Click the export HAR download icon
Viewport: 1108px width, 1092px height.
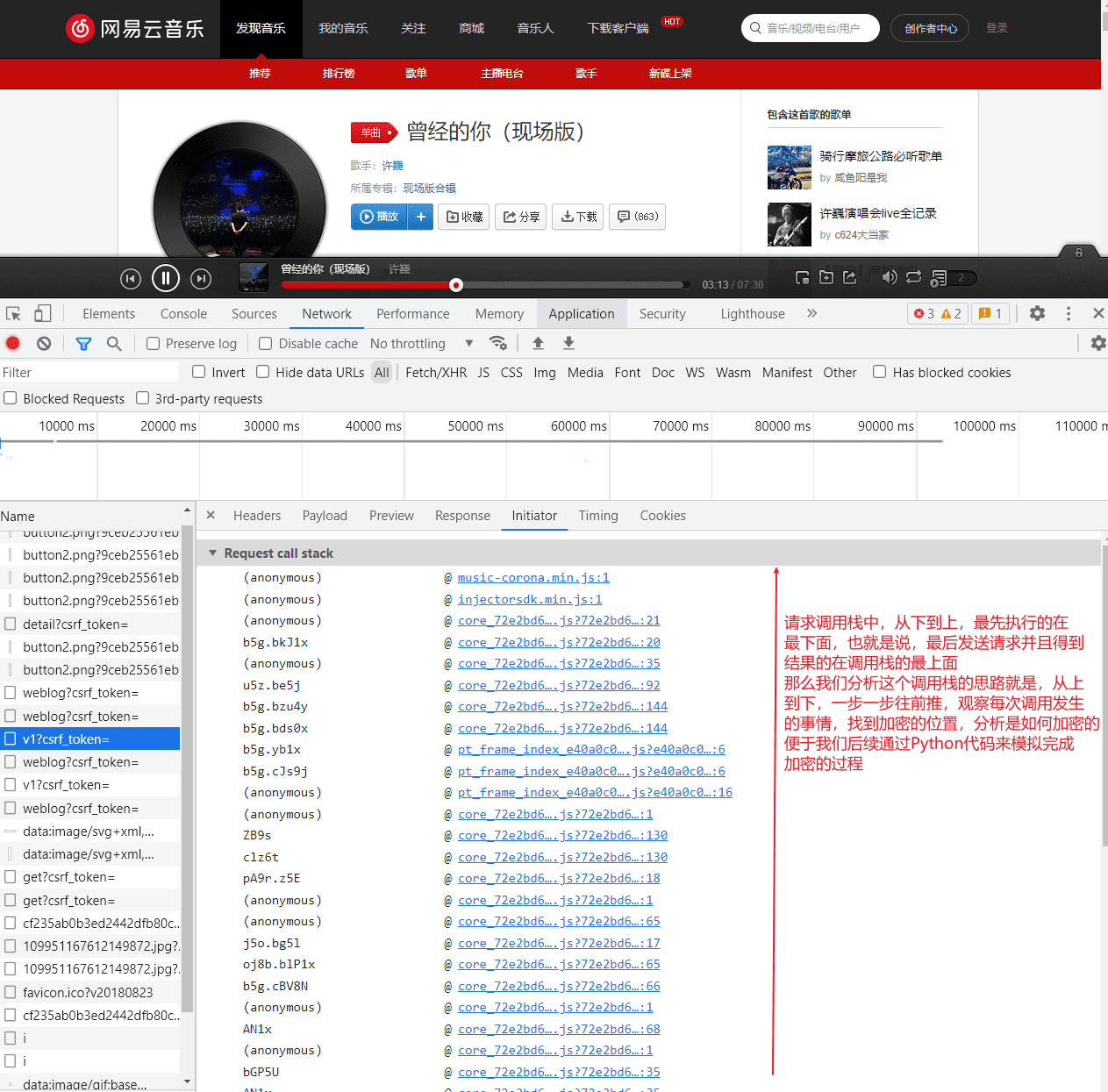pyautogui.click(x=568, y=343)
